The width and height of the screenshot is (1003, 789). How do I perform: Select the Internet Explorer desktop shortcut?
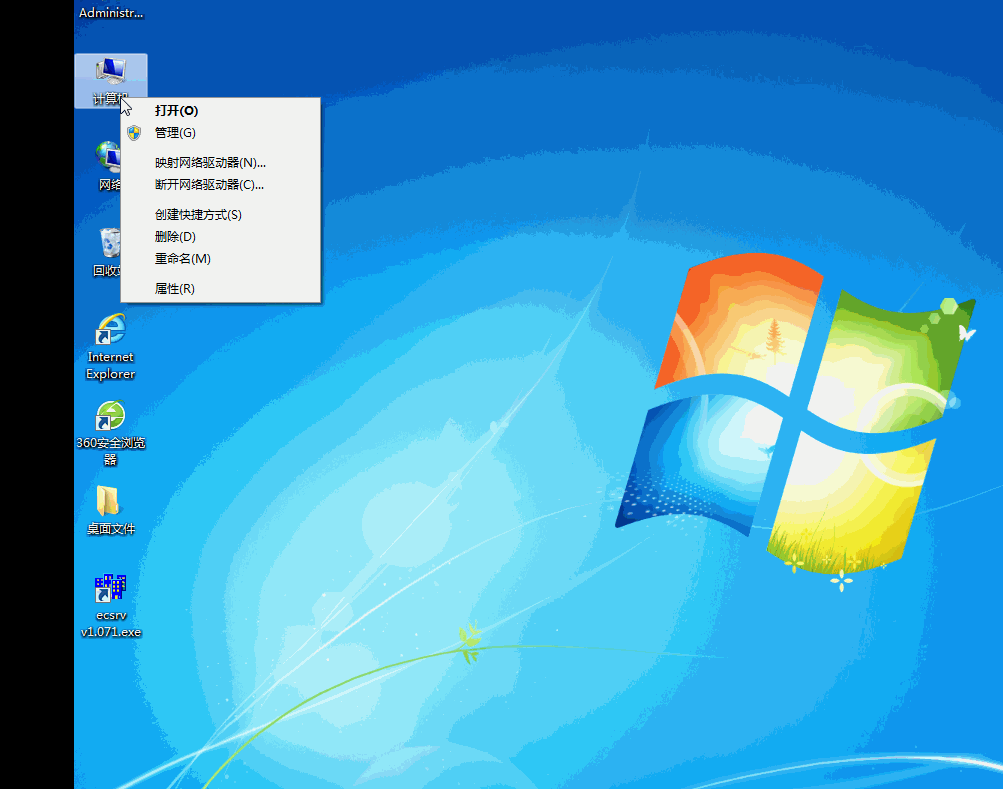(111, 347)
